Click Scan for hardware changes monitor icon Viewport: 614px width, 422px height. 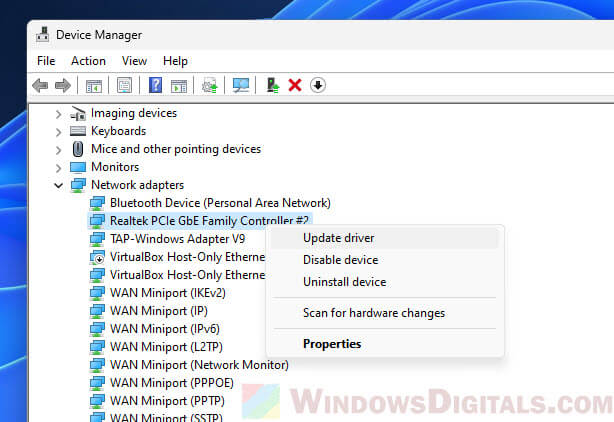(x=240, y=85)
